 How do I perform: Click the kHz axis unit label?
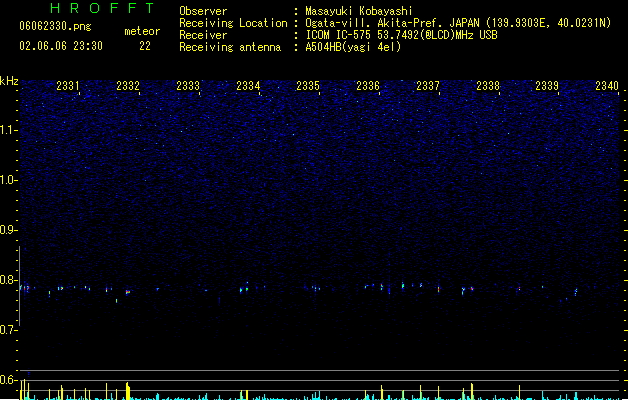coord(9,81)
